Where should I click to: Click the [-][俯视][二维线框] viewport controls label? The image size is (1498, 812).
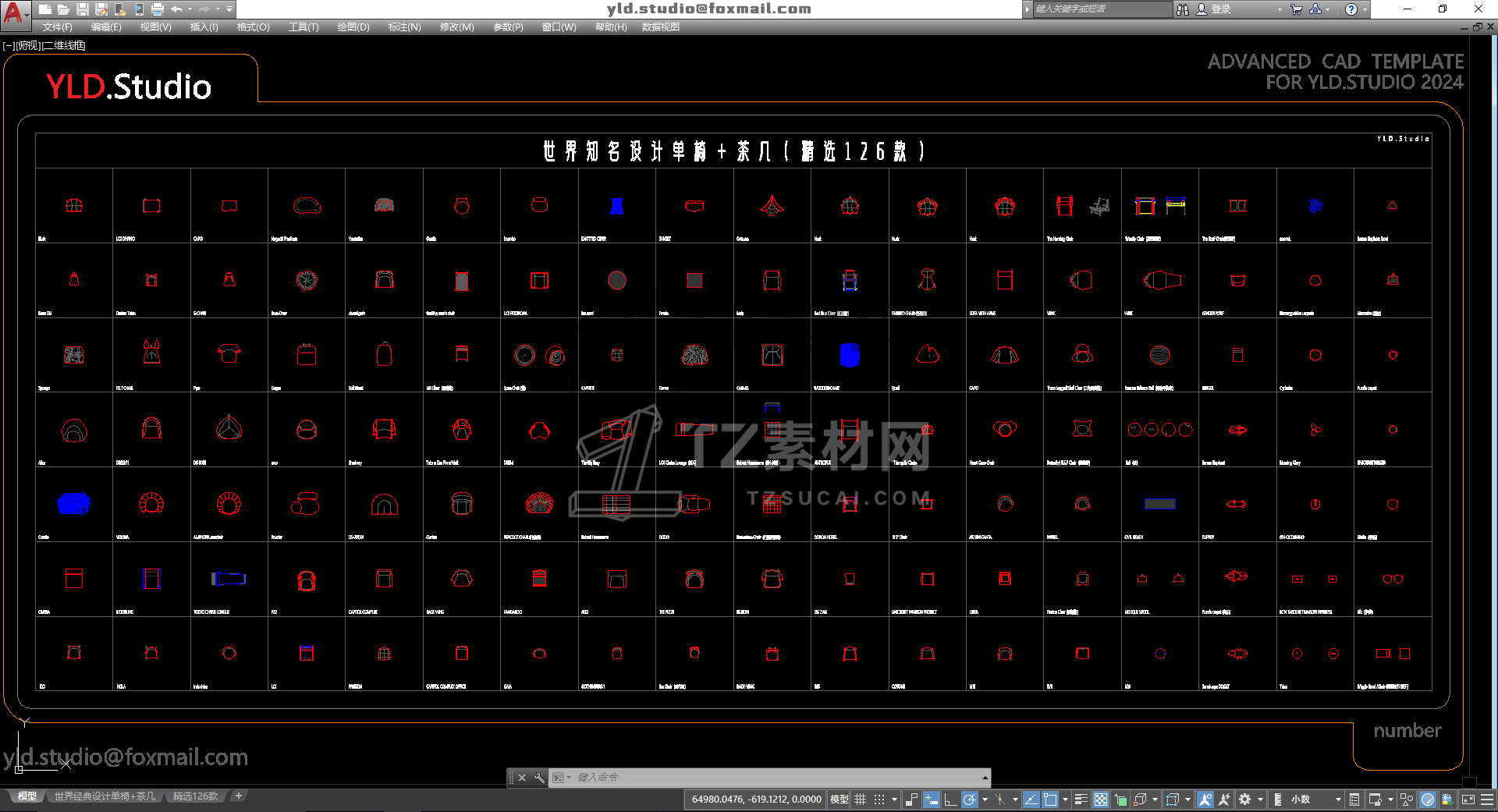point(44,45)
